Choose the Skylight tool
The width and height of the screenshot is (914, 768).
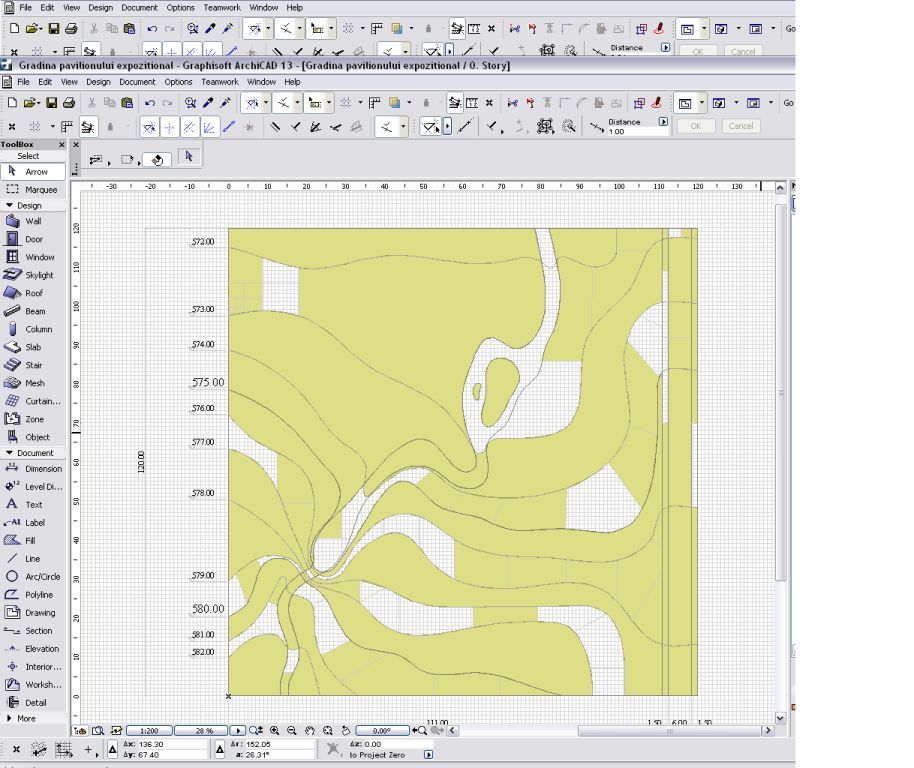pyautogui.click(x=39, y=275)
